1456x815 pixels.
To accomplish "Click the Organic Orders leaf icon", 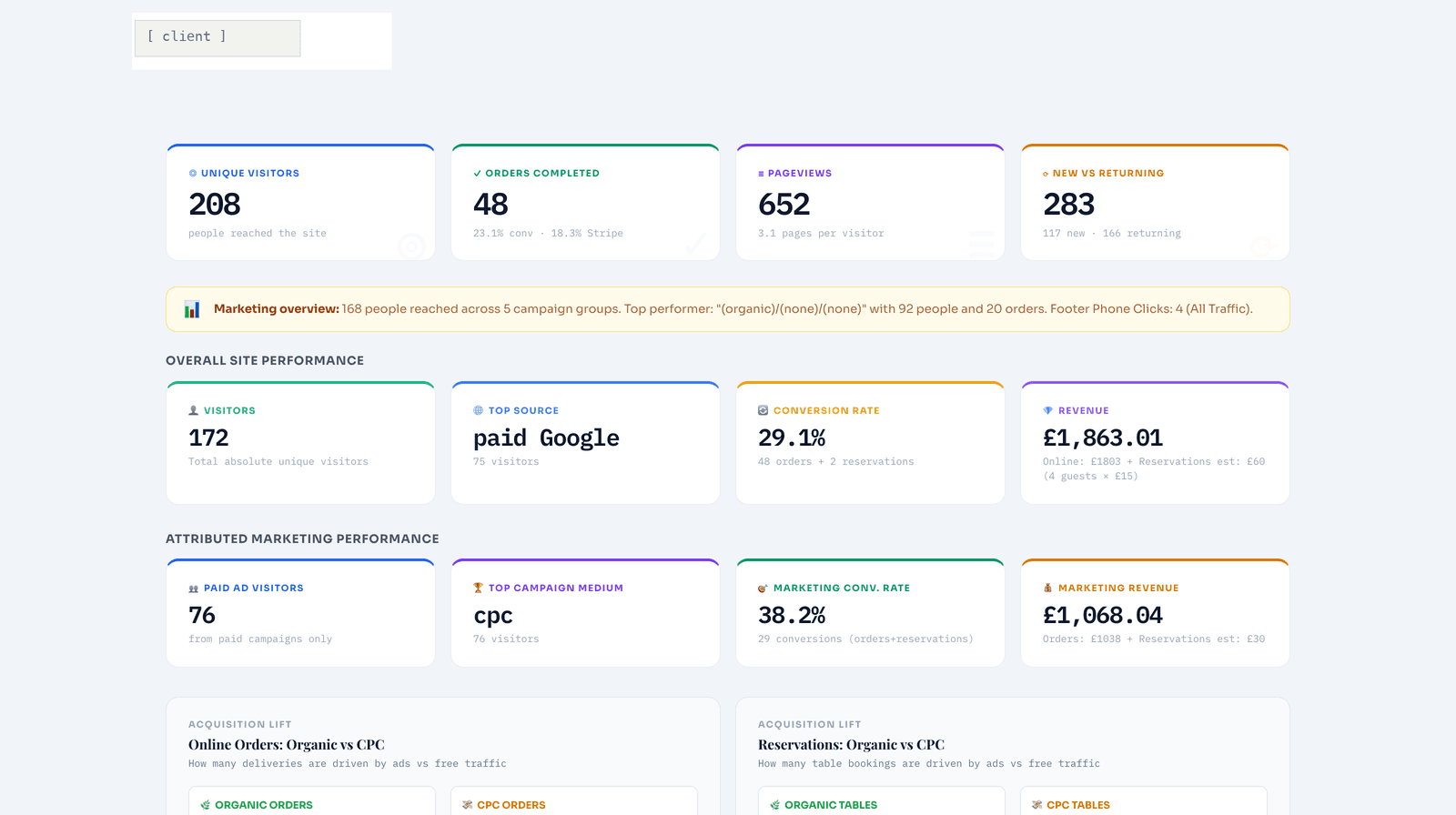I will 206,805.
